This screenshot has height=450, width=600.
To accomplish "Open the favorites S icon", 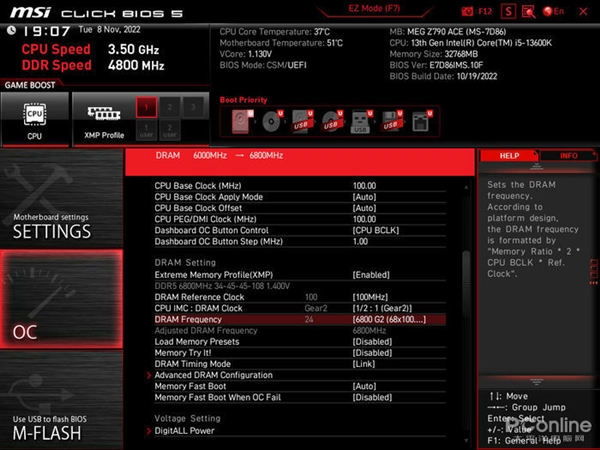I will (x=508, y=11).
